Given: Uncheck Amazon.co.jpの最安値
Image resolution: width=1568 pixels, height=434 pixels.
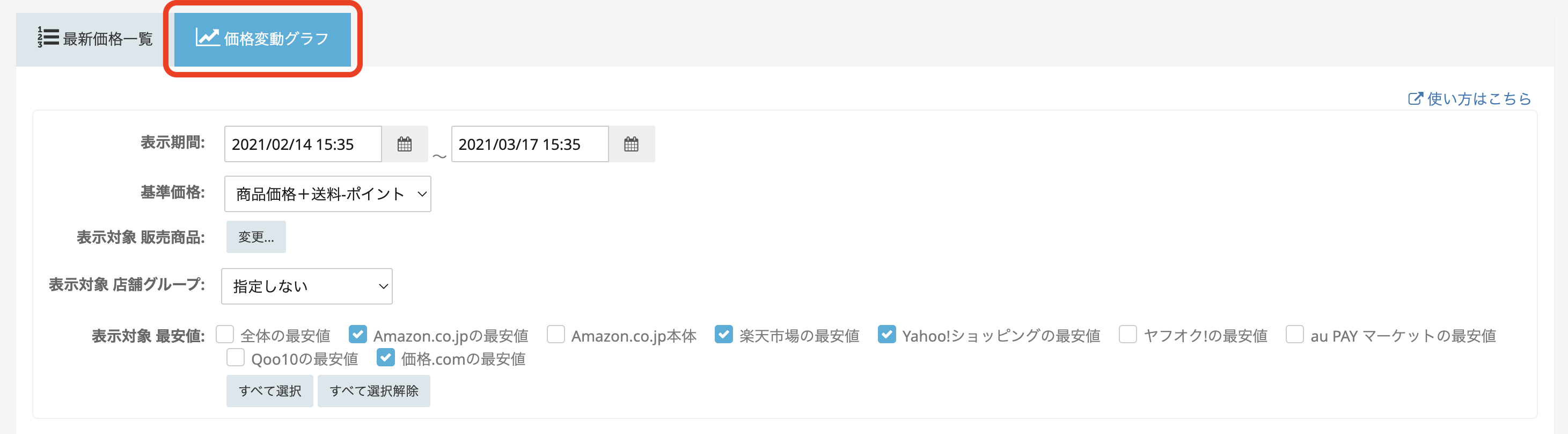Looking at the screenshot, I should pyautogui.click(x=358, y=335).
